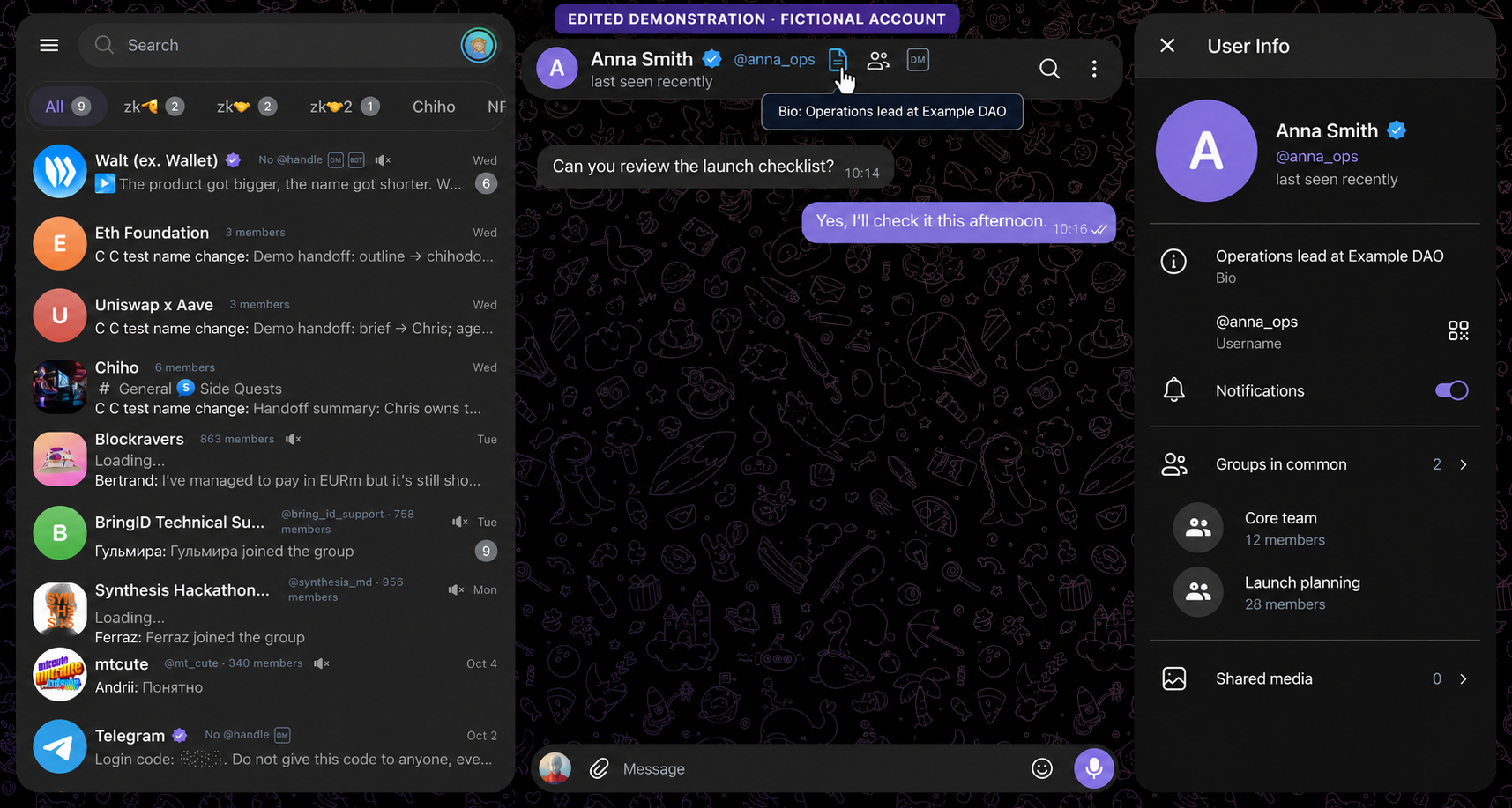Open the Uniswap x Aave chat
Viewport: 1512px width, 808px height.
click(x=265, y=316)
